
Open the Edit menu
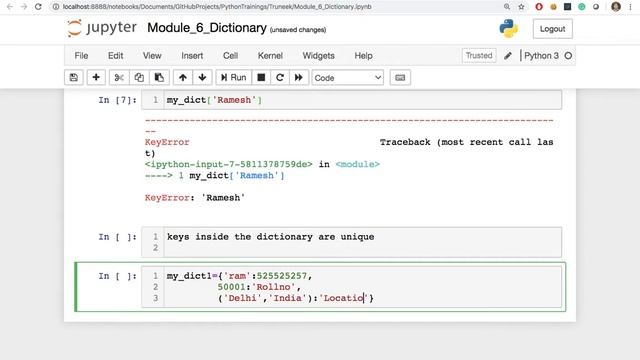[116, 56]
